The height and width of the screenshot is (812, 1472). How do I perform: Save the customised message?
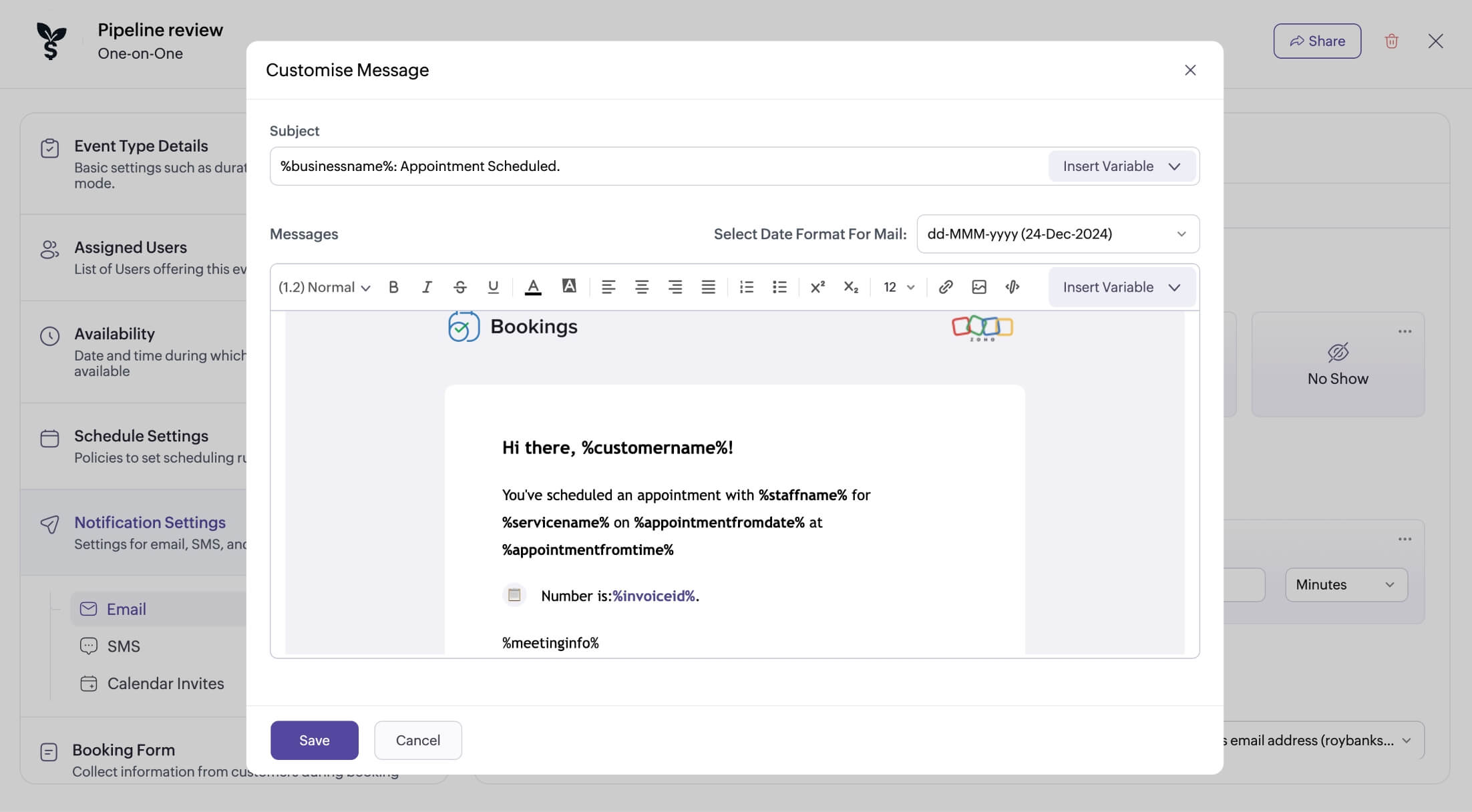pos(314,740)
